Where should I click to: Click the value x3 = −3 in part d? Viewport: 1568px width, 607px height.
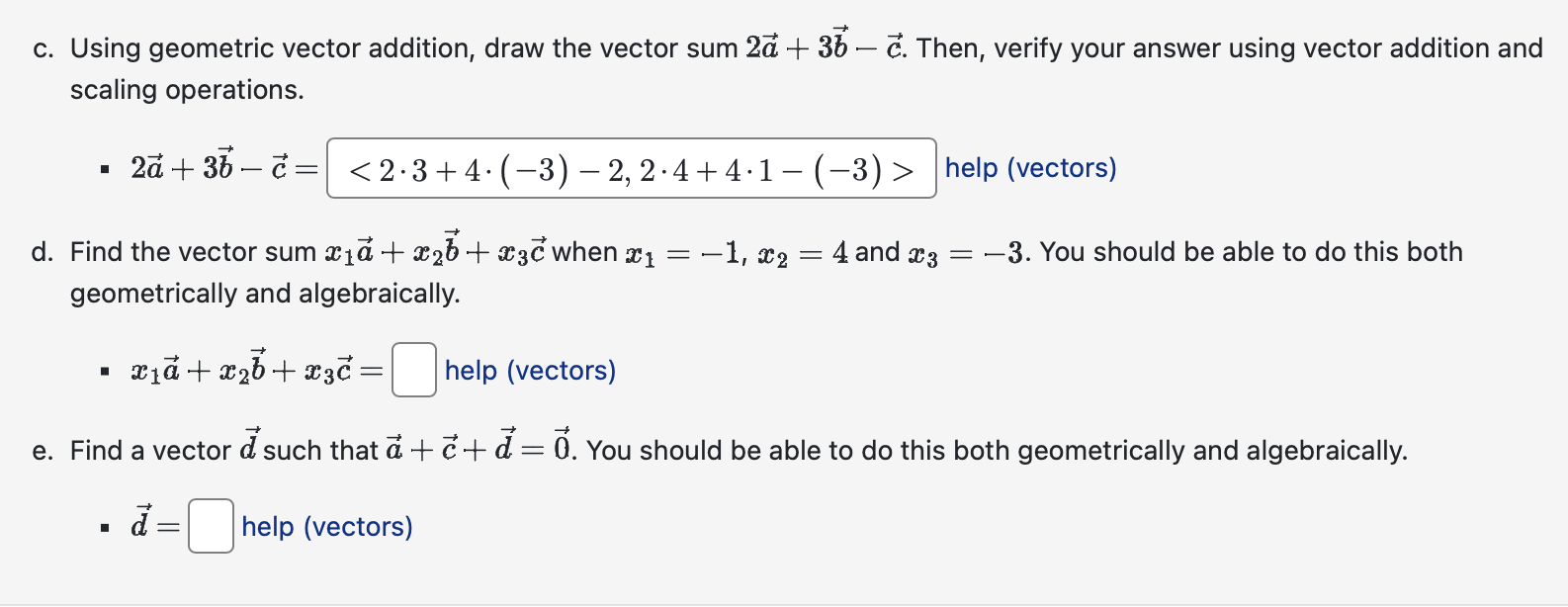coord(969,252)
